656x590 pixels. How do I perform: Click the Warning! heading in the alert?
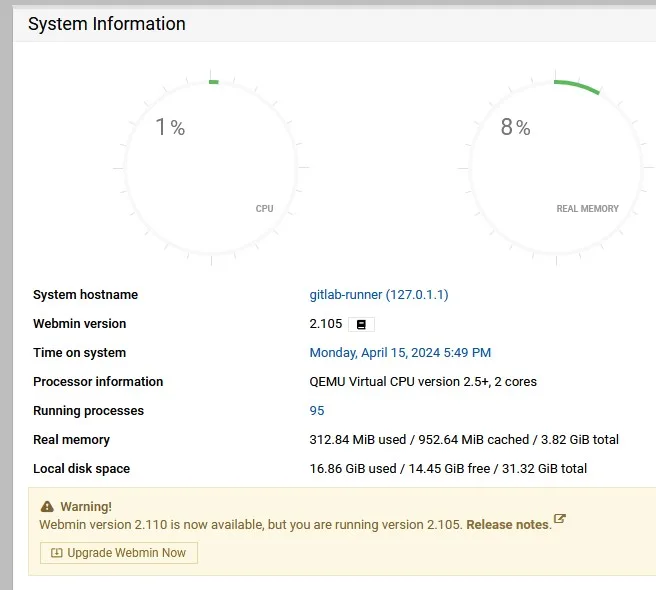(86, 507)
